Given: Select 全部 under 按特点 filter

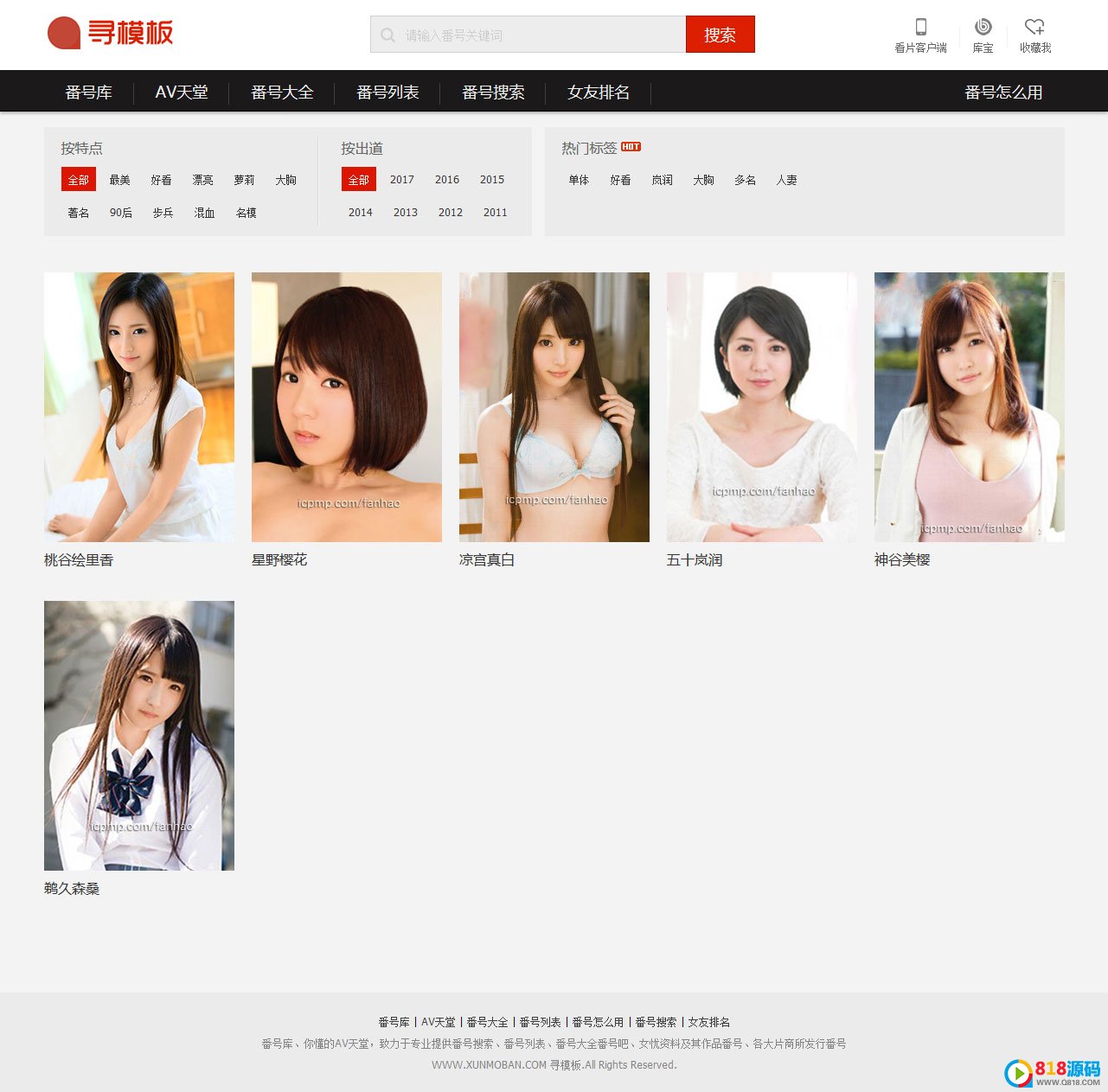Looking at the screenshot, I should 79,179.
